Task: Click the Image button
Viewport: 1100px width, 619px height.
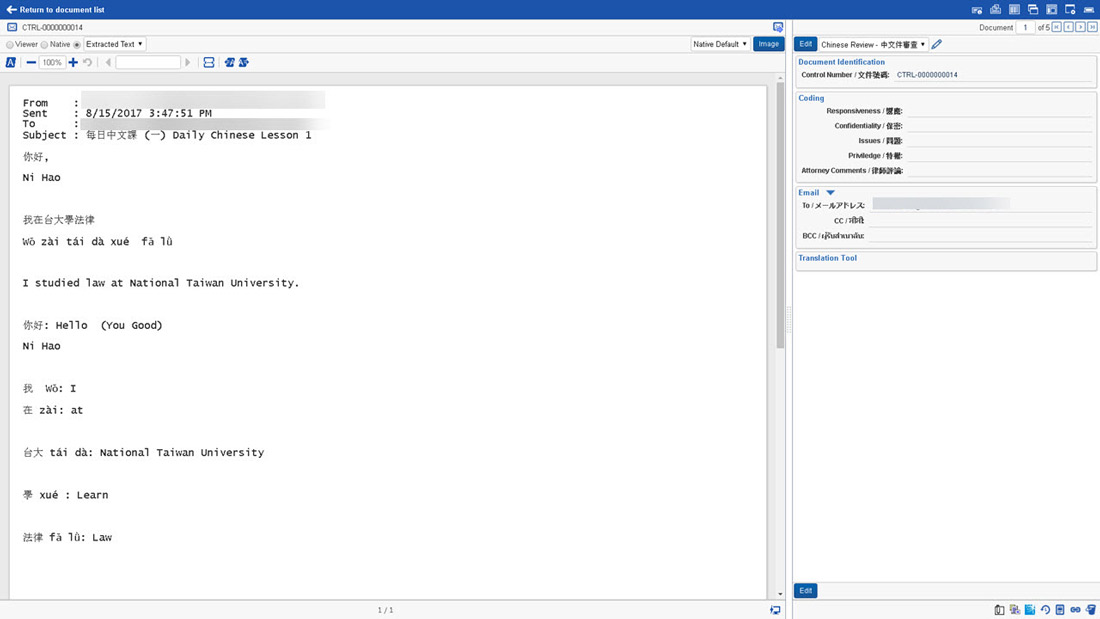Action: (768, 45)
